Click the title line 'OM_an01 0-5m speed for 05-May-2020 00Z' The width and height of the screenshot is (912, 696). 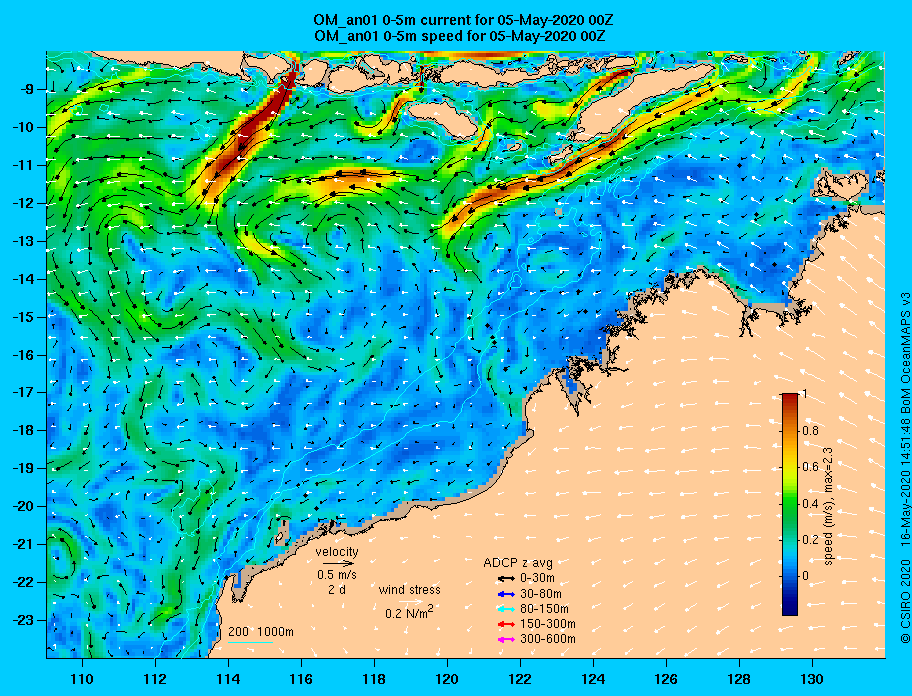pos(459,36)
